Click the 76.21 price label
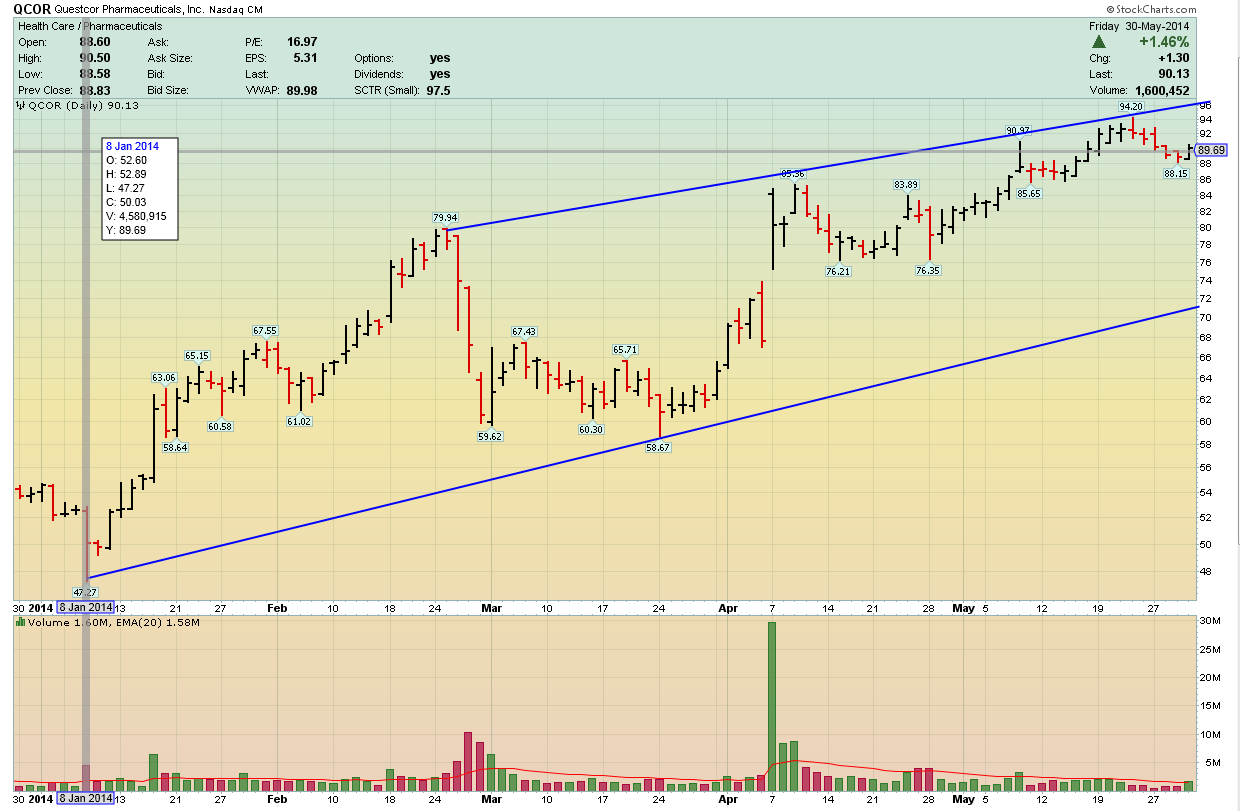The image size is (1240, 811). point(838,271)
